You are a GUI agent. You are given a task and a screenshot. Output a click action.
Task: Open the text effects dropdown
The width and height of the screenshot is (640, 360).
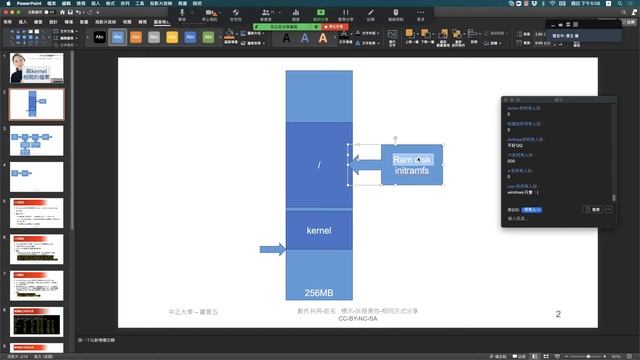coord(367,43)
